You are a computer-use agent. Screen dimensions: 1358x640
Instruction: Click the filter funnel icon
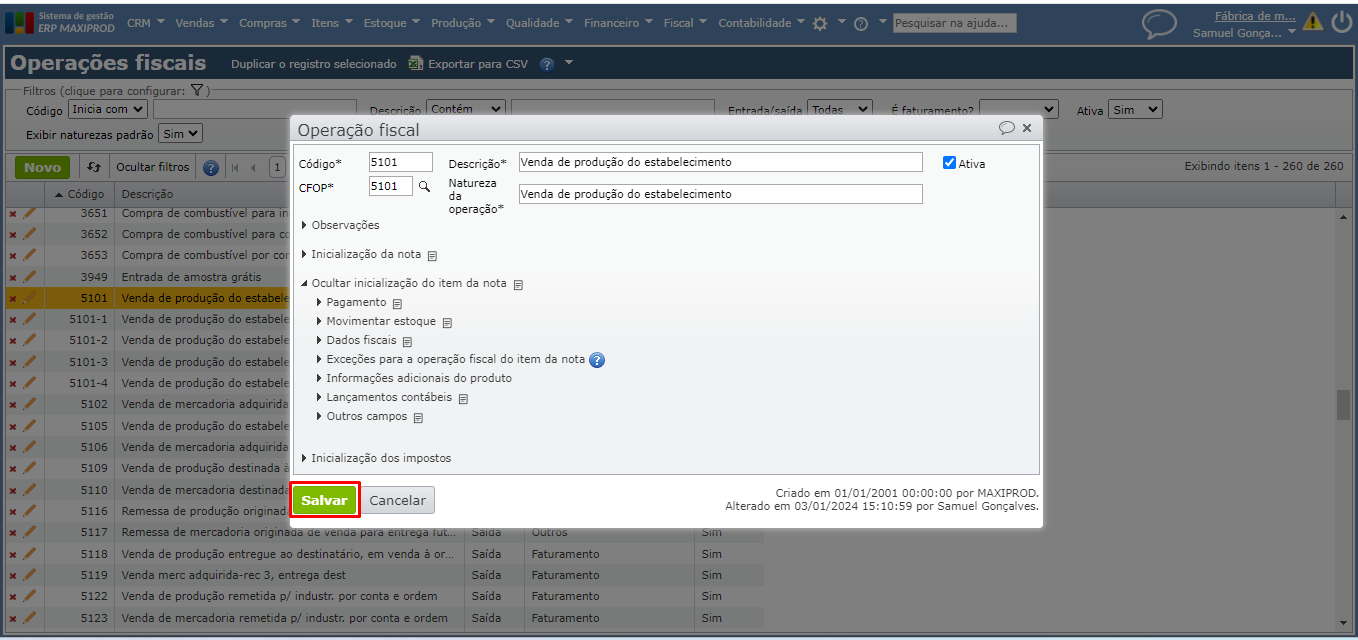pyautogui.click(x=198, y=91)
